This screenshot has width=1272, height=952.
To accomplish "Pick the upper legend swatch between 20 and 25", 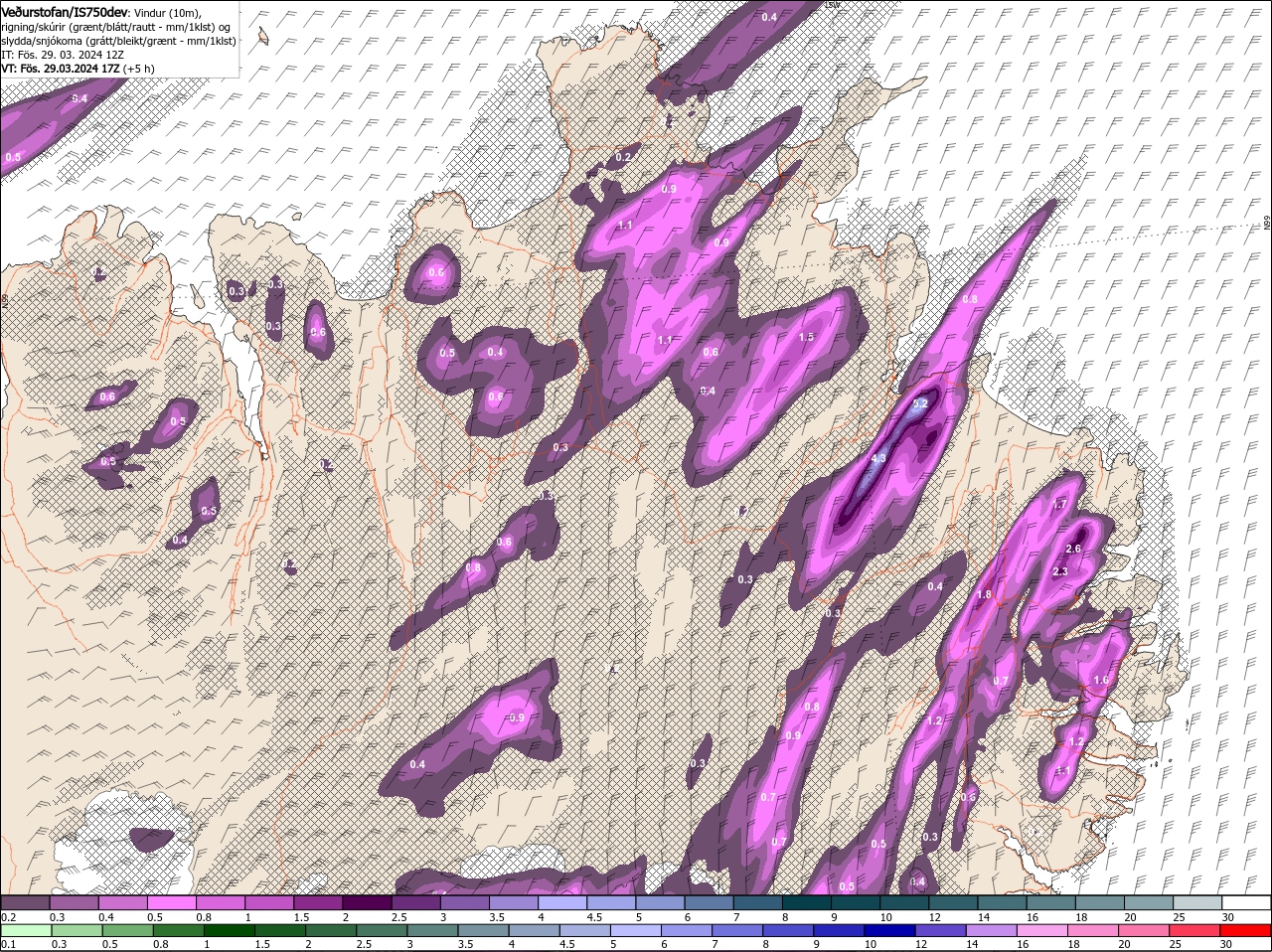I will [x=1150, y=902].
